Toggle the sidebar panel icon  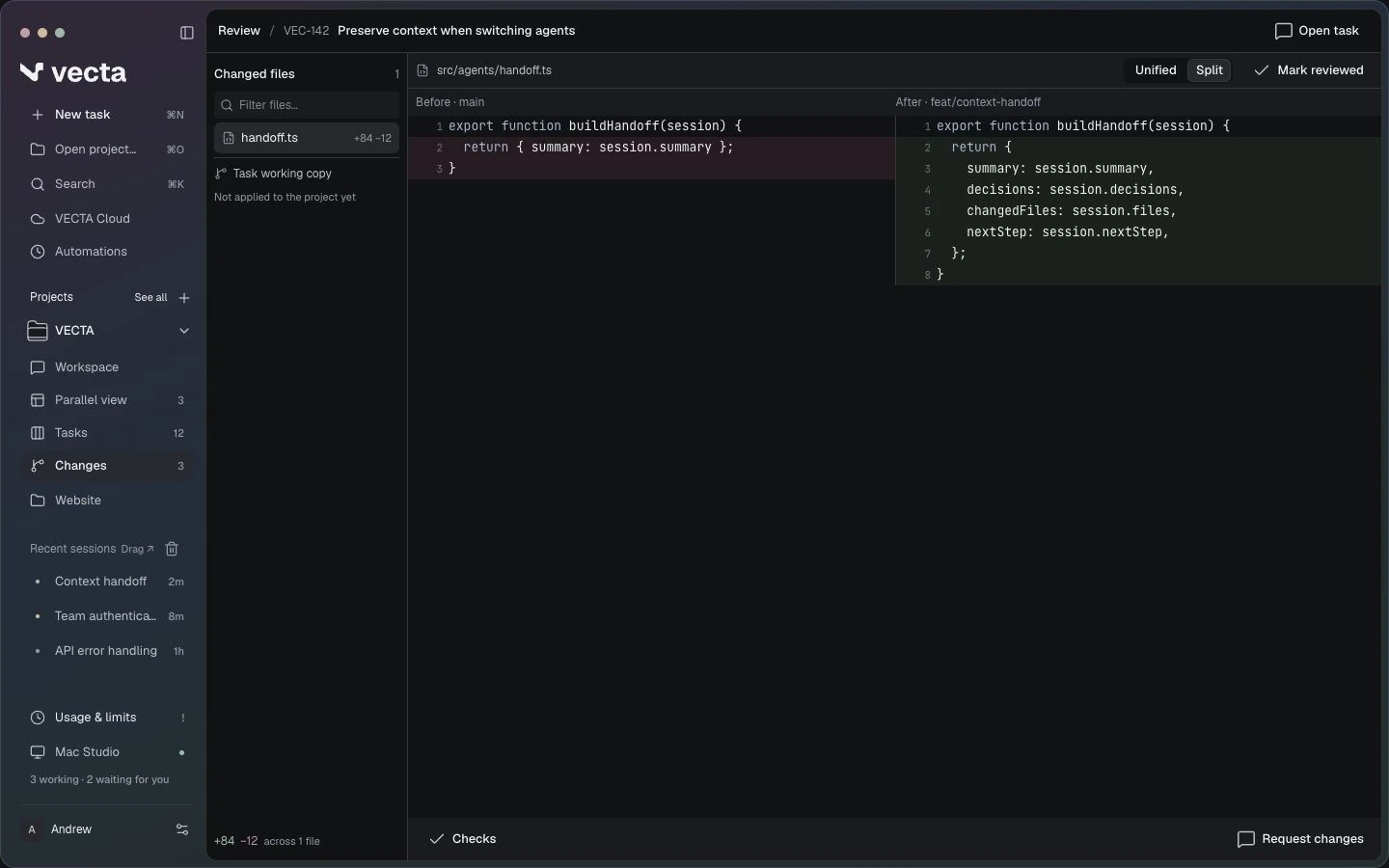click(x=187, y=33)
